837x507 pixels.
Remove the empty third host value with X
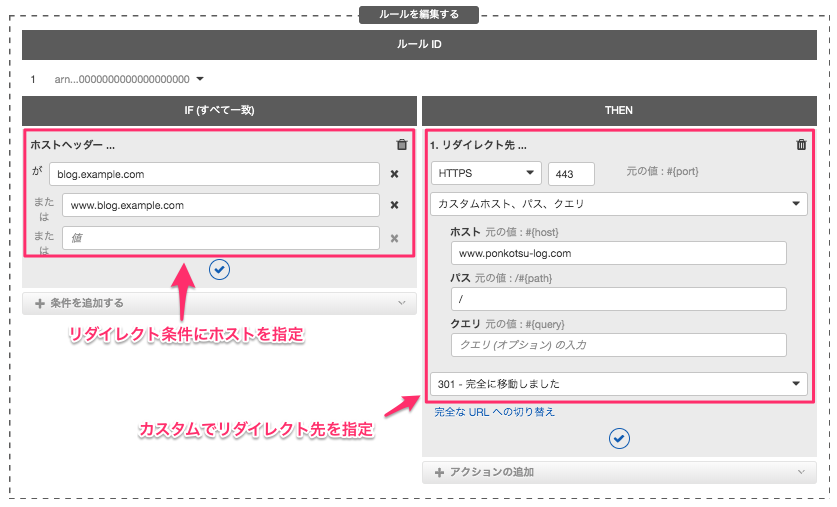(x=394, y=239)
